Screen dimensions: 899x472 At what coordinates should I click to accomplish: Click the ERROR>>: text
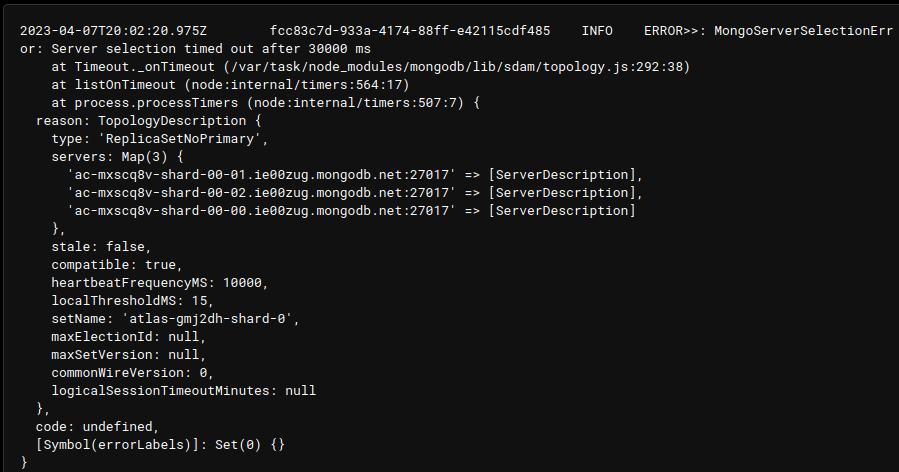pyautogui.click(x=675, y=31)
